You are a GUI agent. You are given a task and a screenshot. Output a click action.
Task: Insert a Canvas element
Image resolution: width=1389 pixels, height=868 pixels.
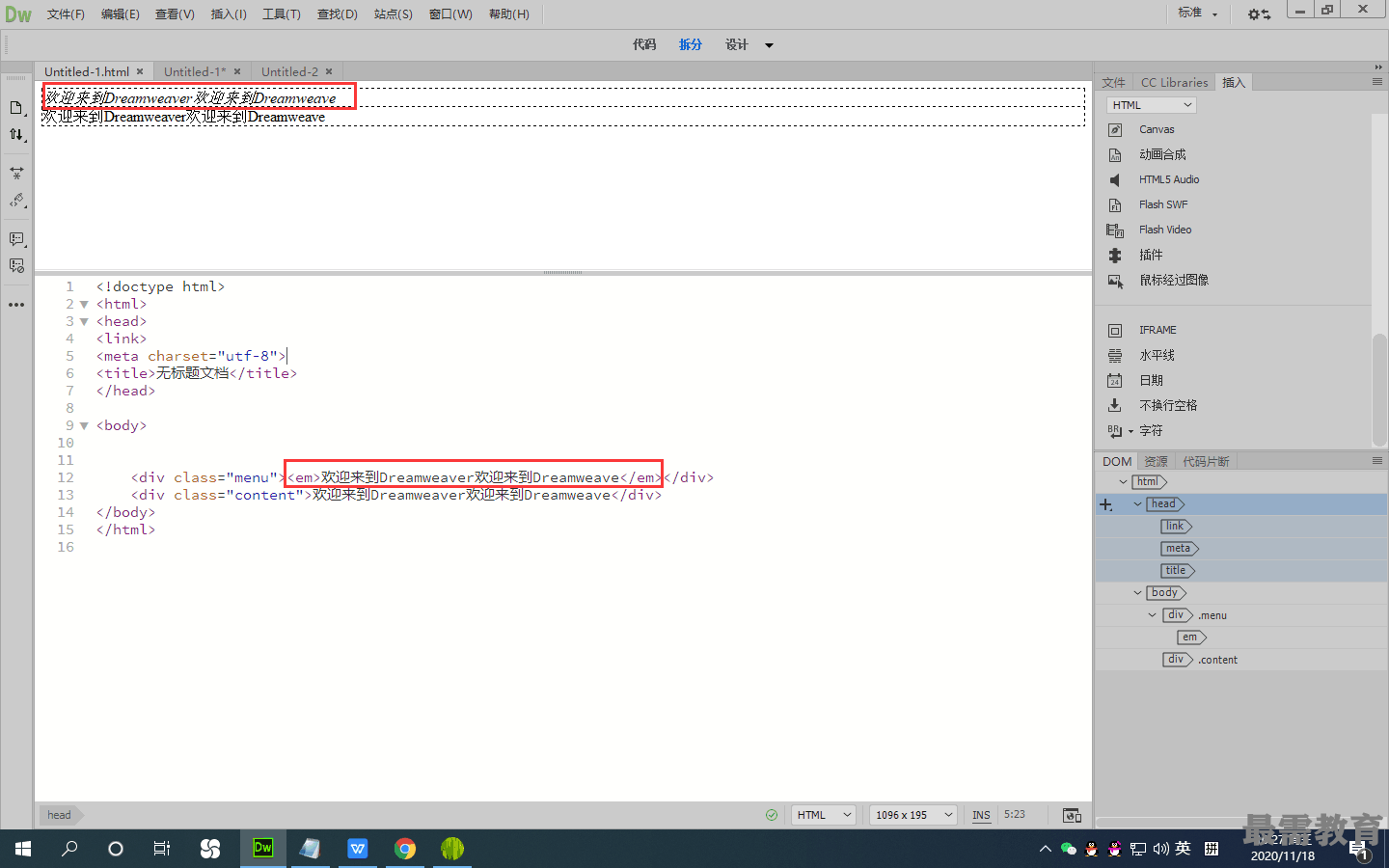pos(1156,129)
